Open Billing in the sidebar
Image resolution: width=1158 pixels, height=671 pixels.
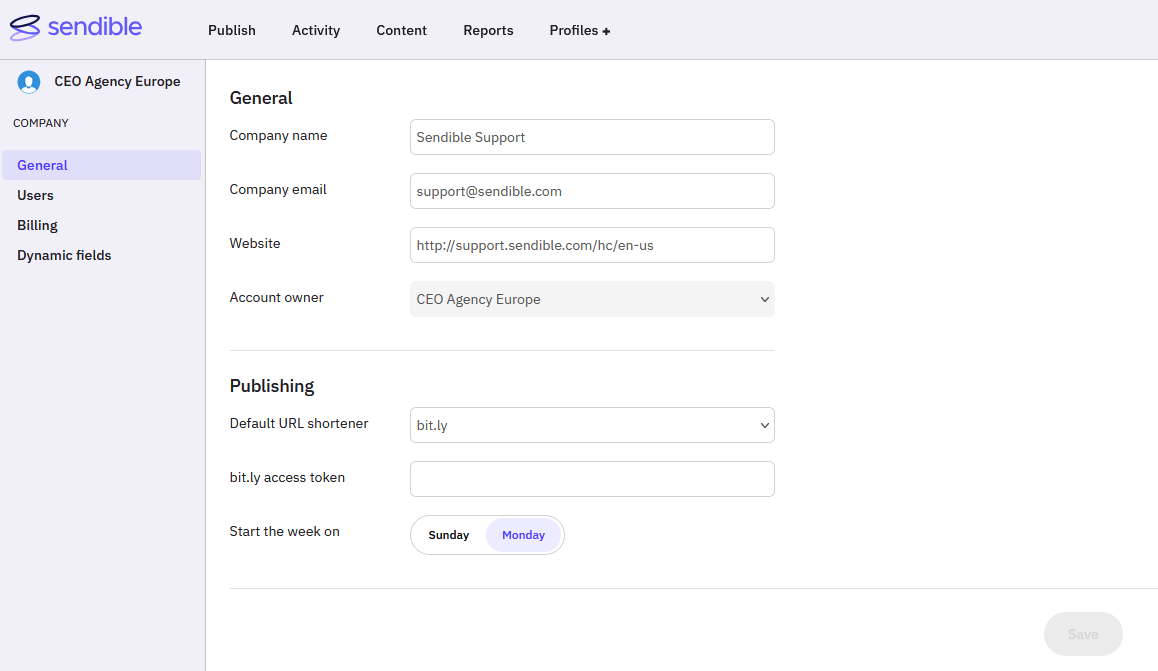(x=38, y=225)
